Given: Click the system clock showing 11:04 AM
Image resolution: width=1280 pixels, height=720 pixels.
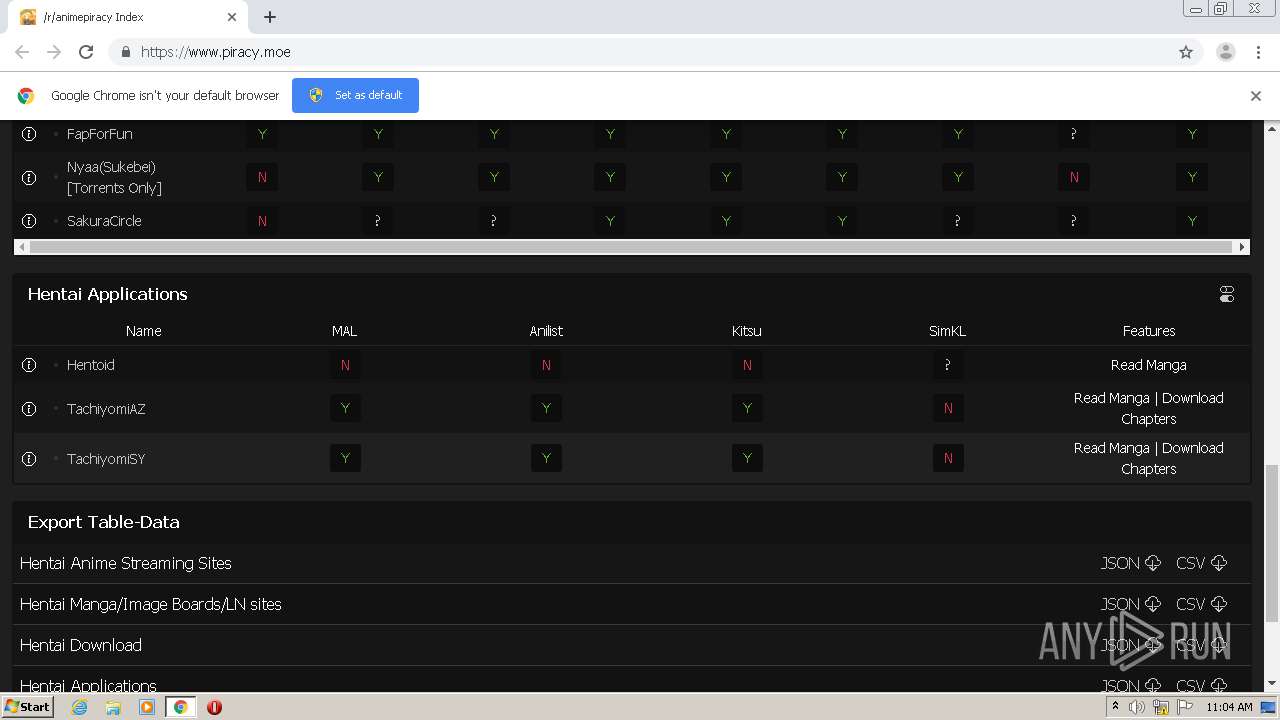Looking at the screenshot, I should click(1229, 707).
